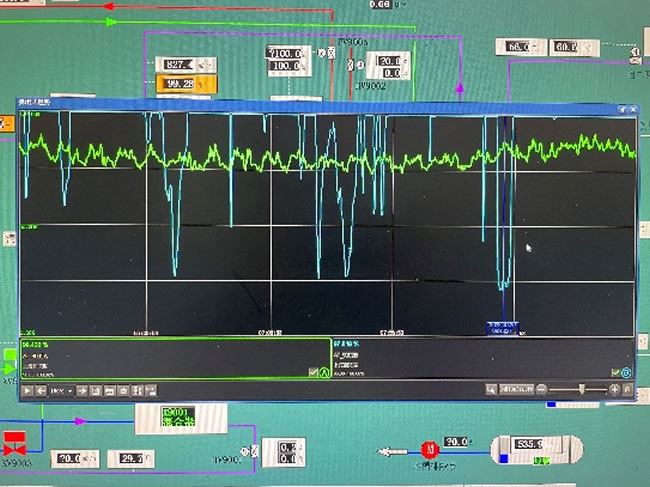Viewport: 650px width, 487px height.
Task: Click the blue cursor time marker label
Action: click(503, 327)
